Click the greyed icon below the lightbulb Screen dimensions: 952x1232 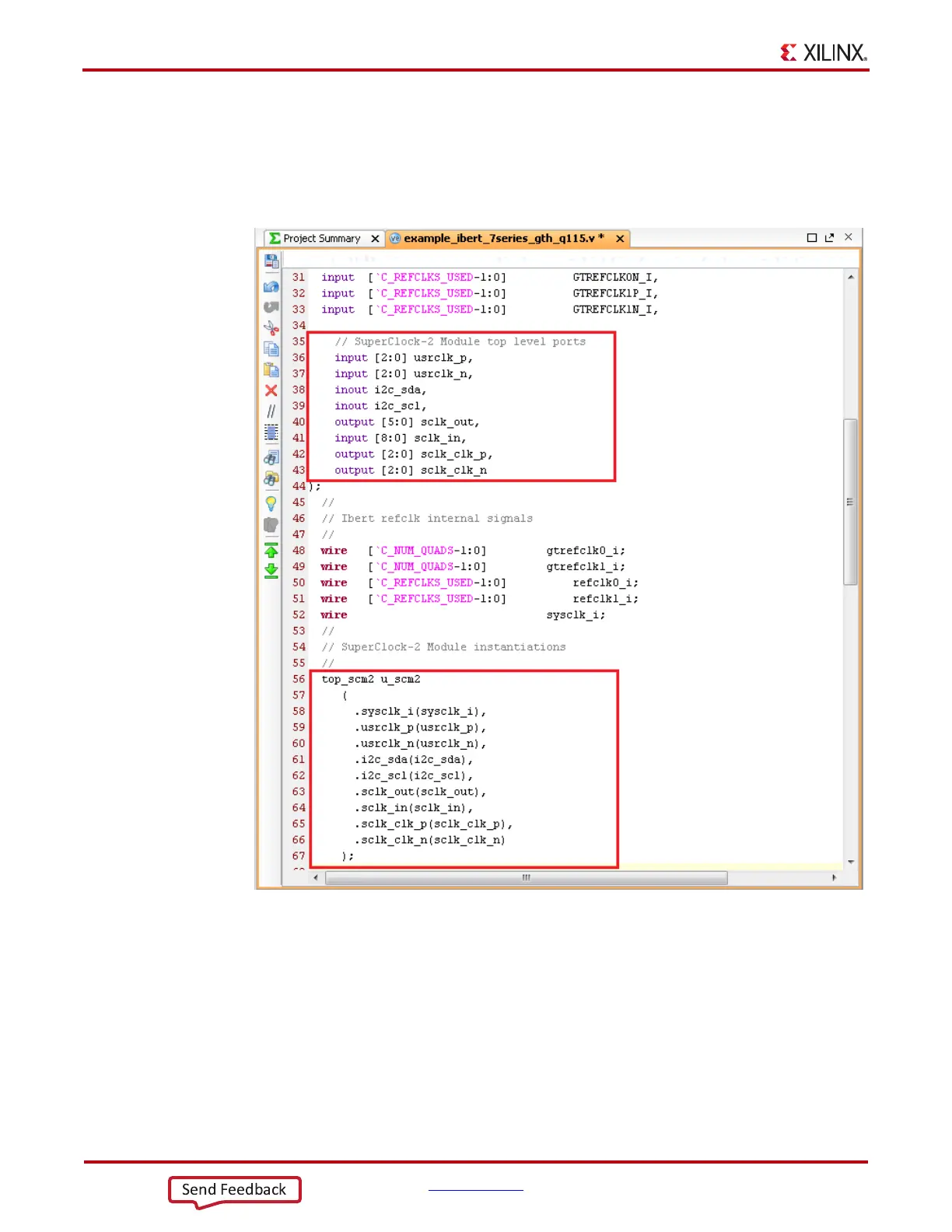271,525
